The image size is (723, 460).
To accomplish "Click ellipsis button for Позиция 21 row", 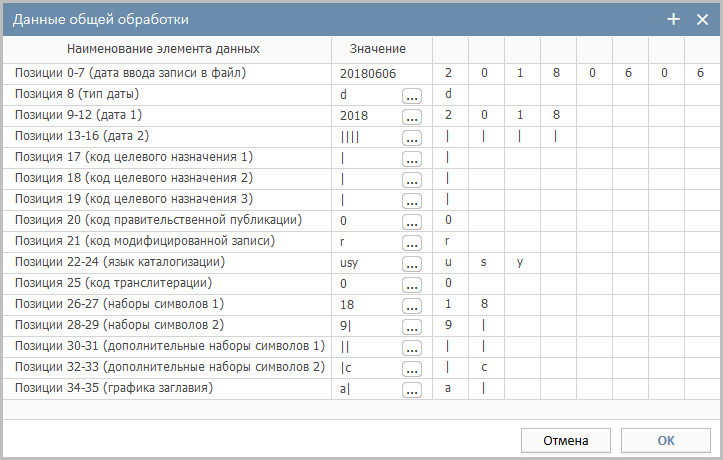I will 413,242.
